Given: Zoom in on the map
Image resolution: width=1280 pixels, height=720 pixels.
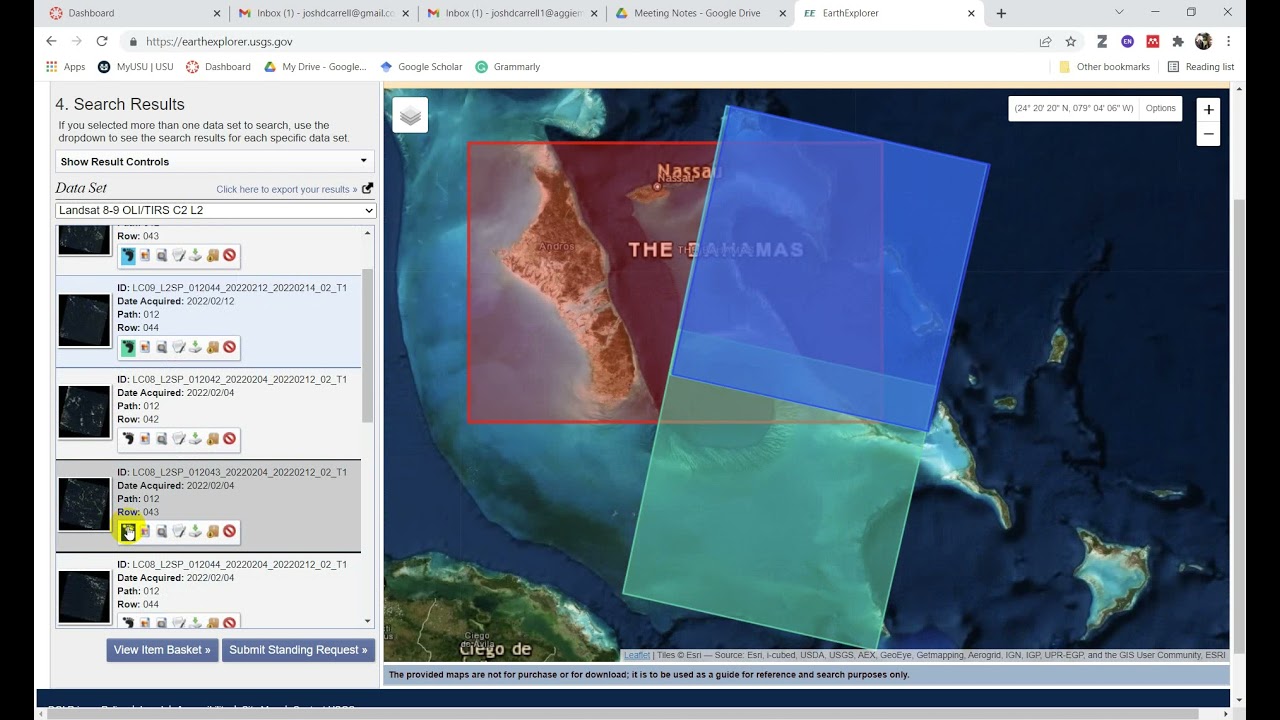Looking at the screenshot, I should (x=1208, y=110).
